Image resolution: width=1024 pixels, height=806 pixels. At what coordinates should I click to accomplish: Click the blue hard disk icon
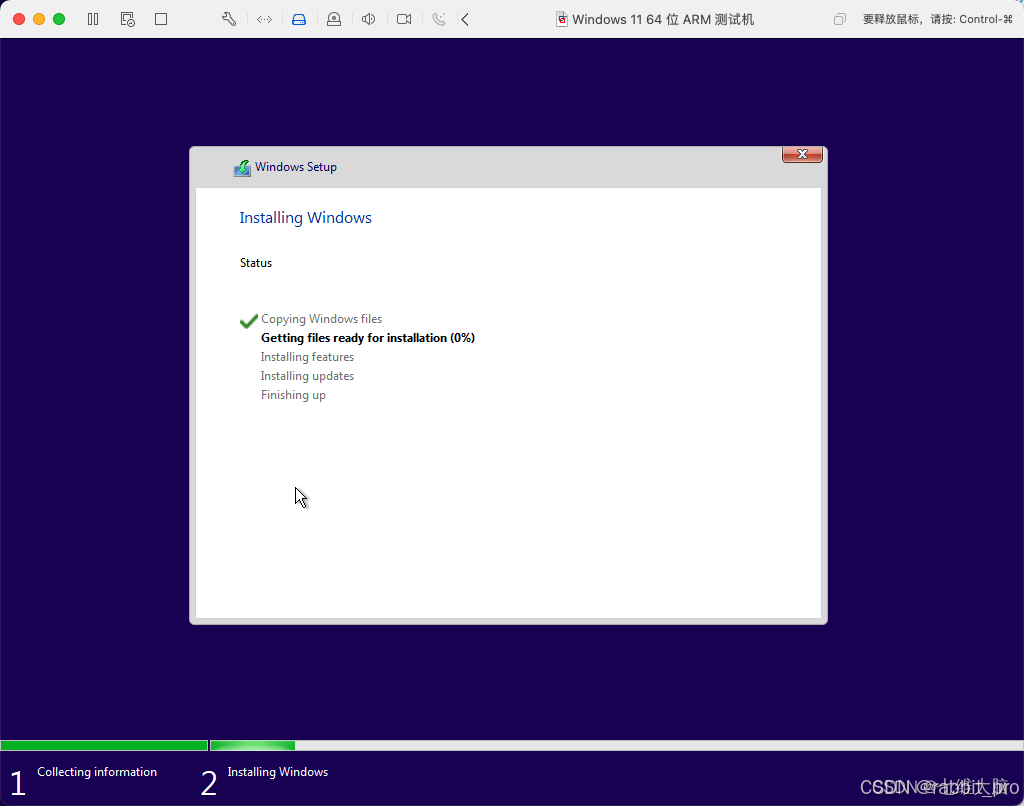[299, 19]
